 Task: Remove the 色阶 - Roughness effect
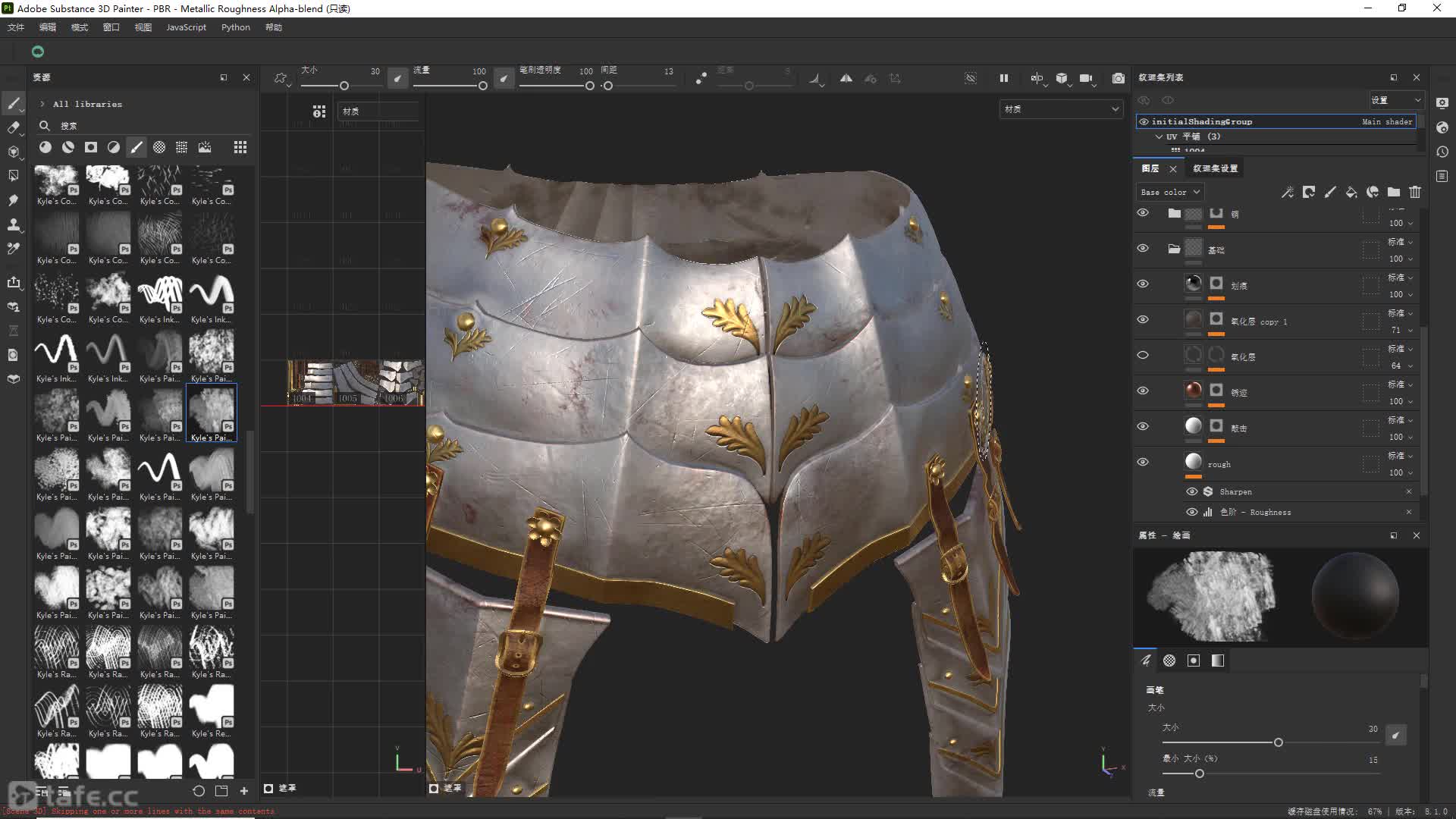pos(1409,512)
